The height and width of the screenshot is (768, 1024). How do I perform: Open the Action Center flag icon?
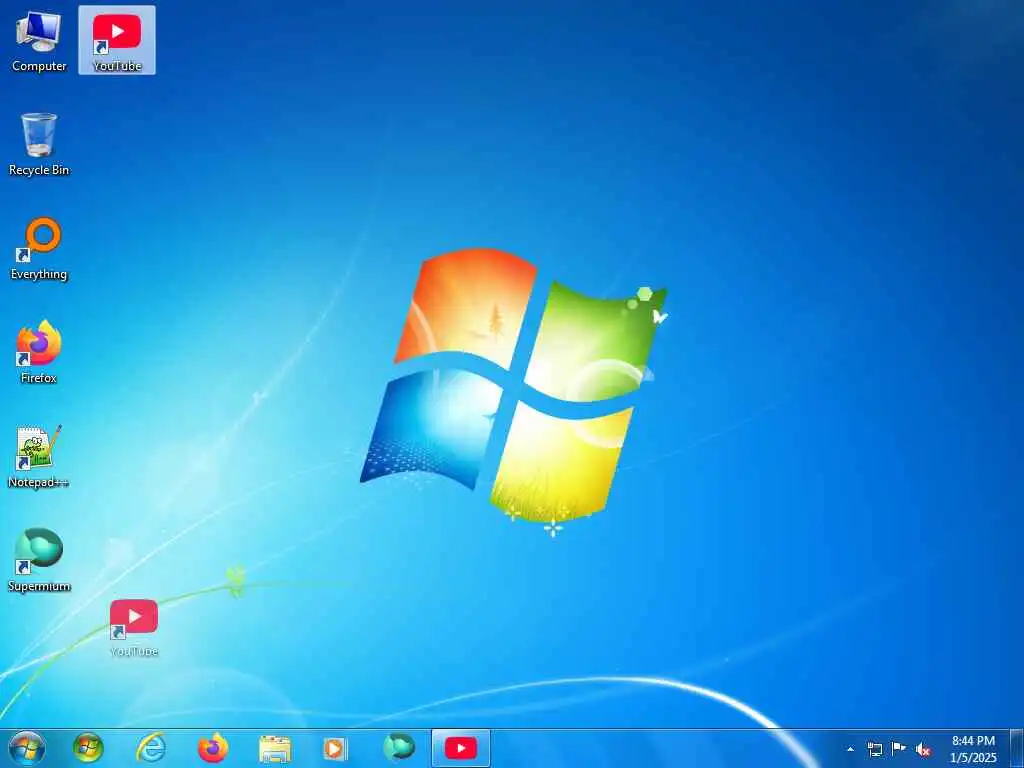(899, 749)
